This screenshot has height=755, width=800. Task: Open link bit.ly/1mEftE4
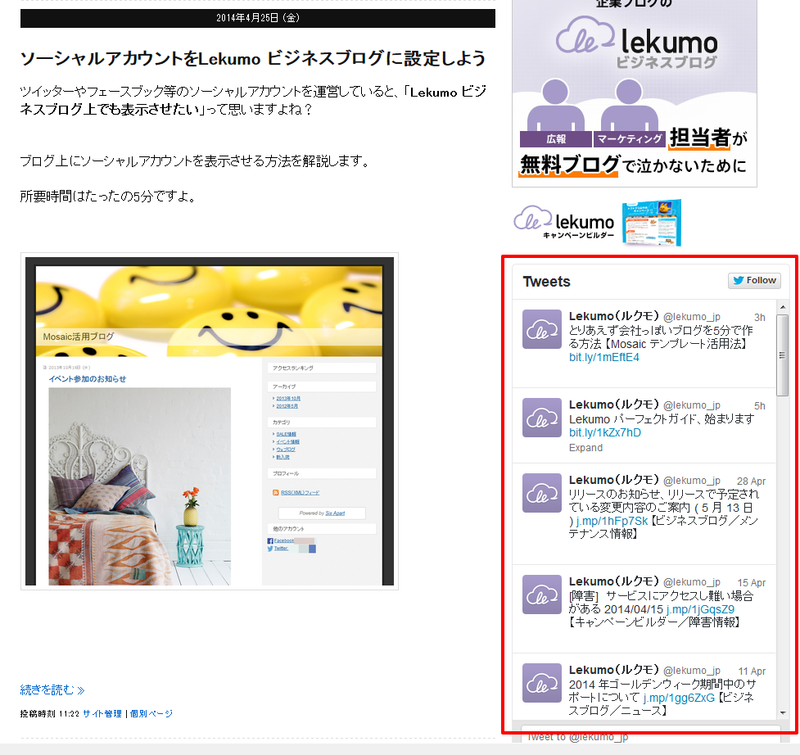[x=604, y=357]
